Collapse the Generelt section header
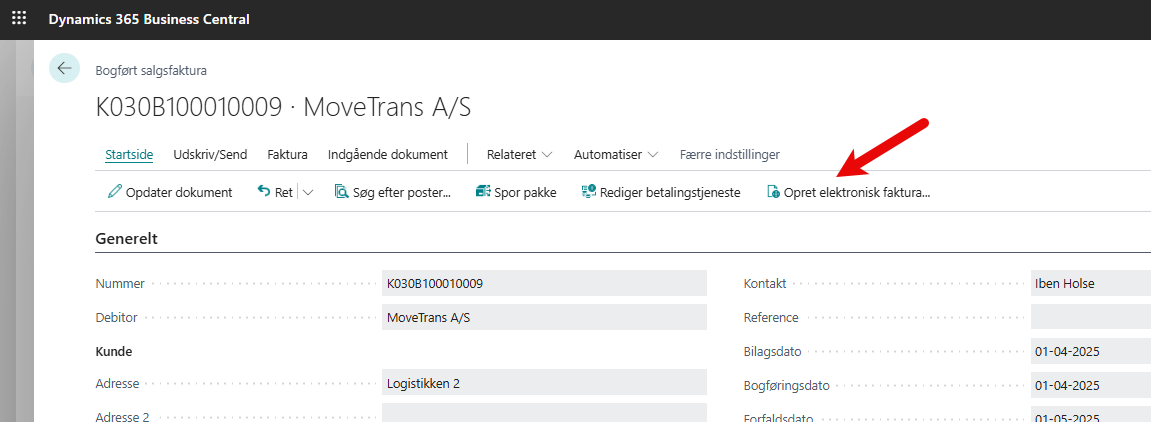Image resolution: width=1151 pixels, height=422 pixels. [126, 239]
